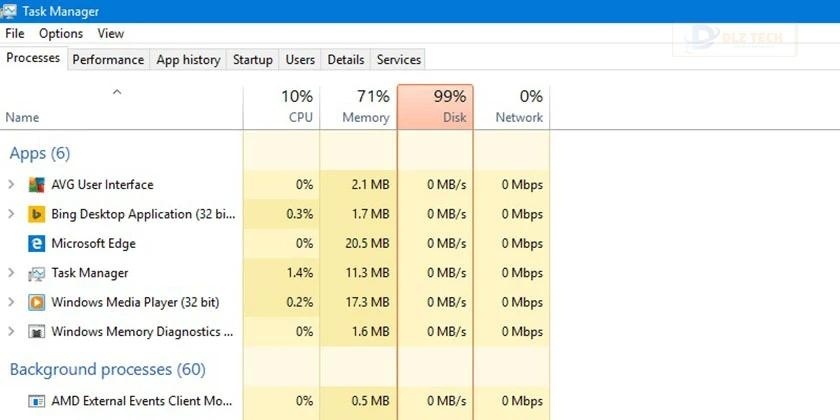This screenshot has height=420, width=840.
Task: Select the Microsoft Edge icon
Action: [37, 244]
